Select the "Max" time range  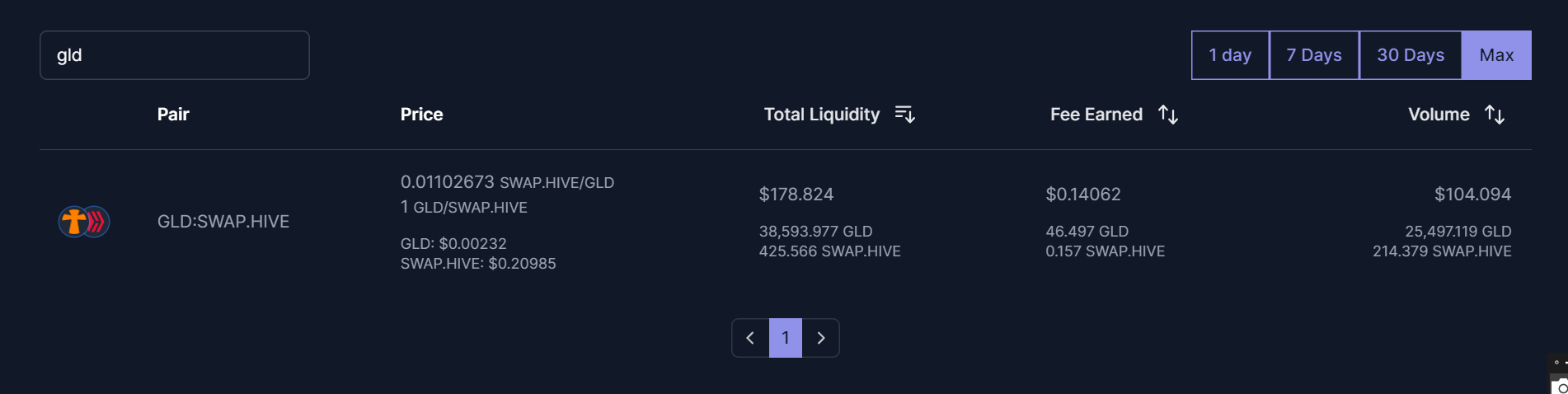(1496, 55)
